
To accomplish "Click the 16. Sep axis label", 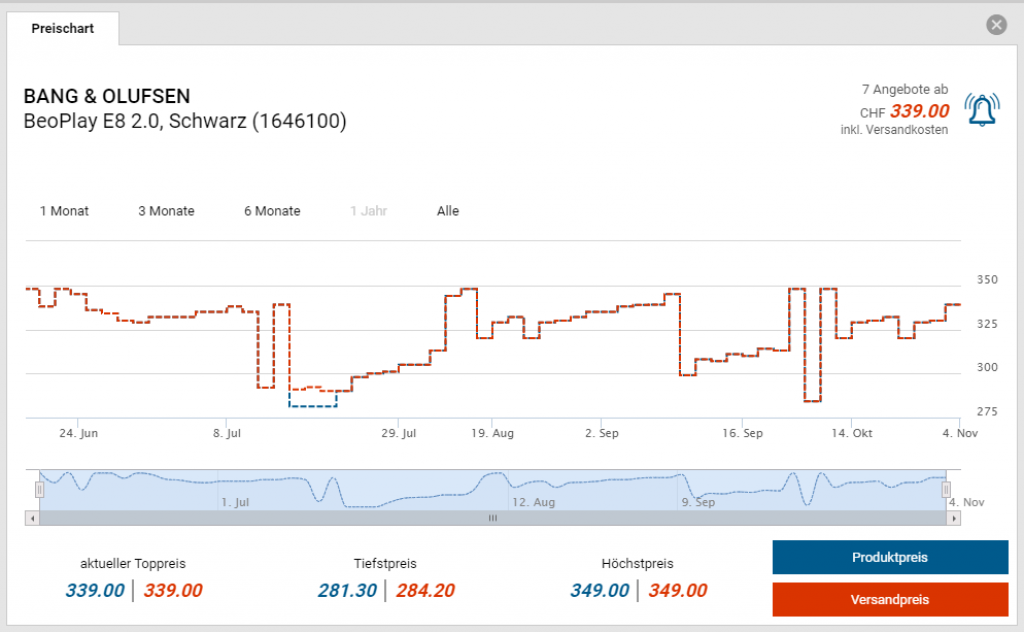I will click(x=742, y=433).
